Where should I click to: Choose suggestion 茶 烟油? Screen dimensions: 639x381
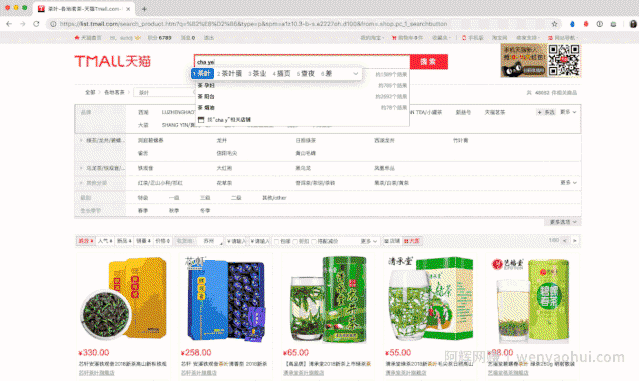[206, 107]
